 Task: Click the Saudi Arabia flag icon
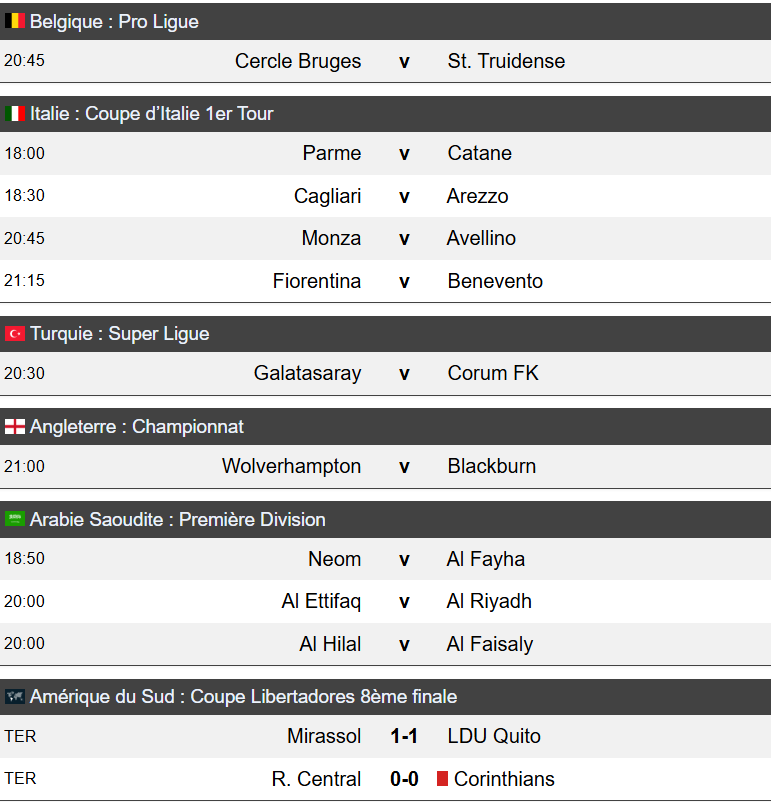point(15,519)
